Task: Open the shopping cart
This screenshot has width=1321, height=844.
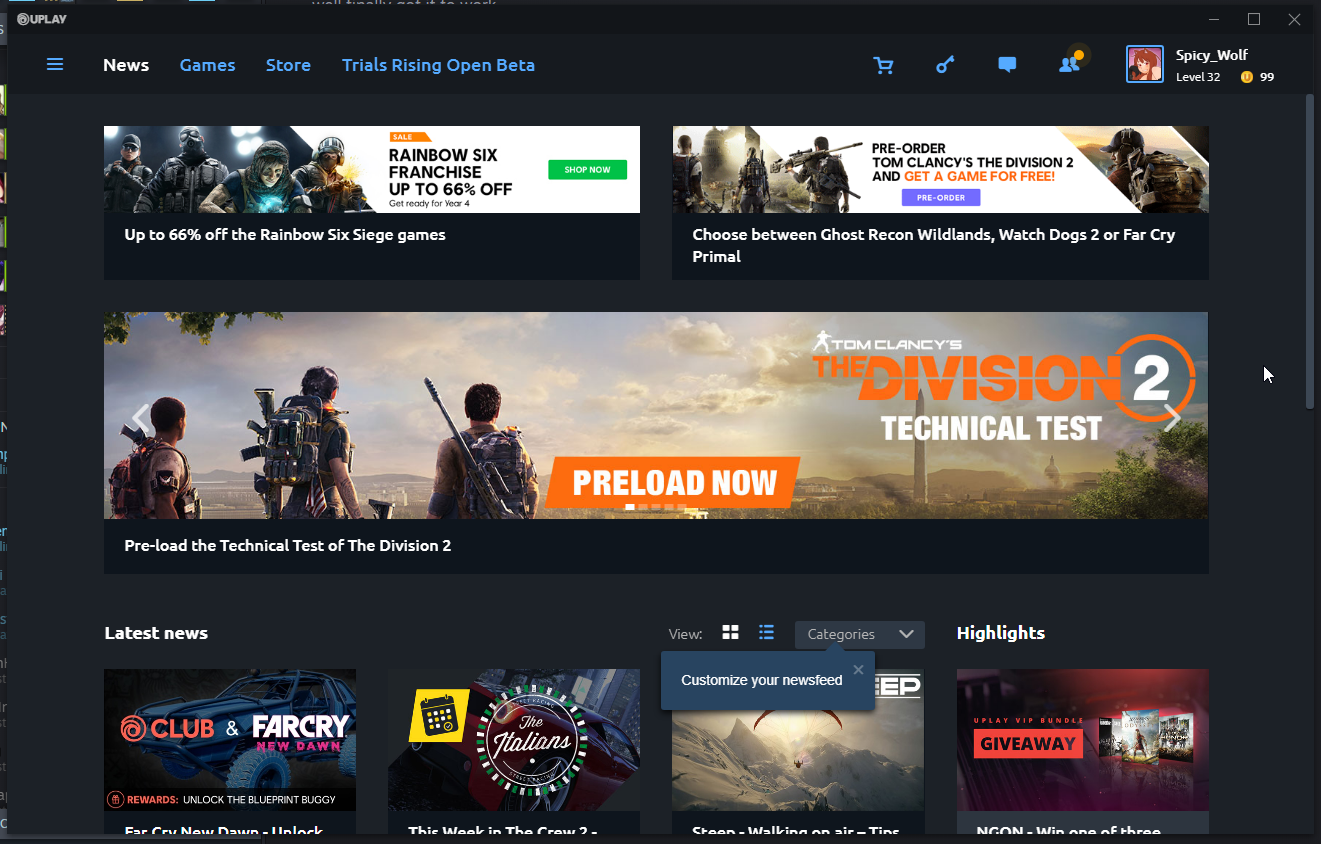Action: click(883, 65)
